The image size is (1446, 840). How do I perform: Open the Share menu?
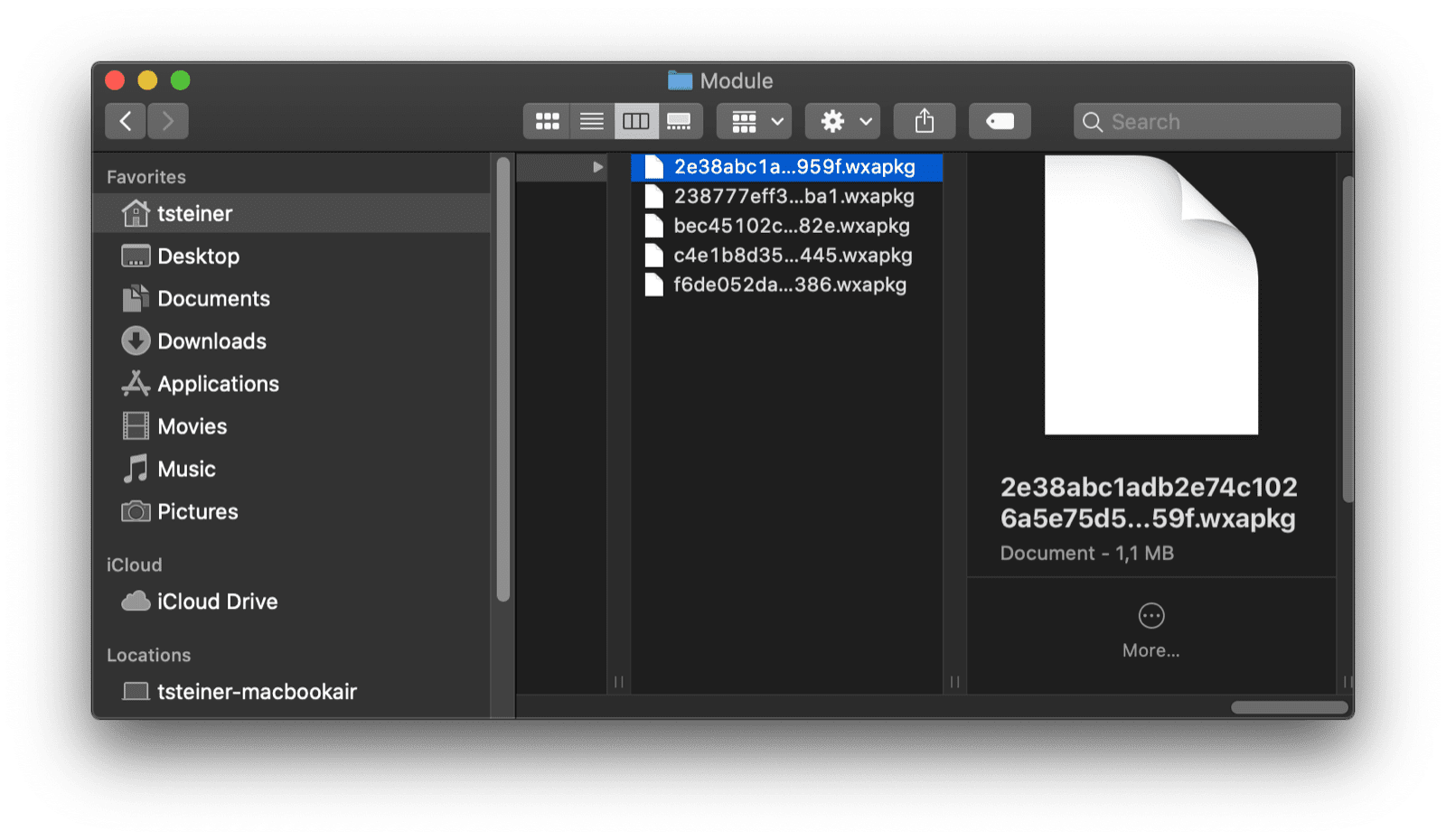[924, 120]
